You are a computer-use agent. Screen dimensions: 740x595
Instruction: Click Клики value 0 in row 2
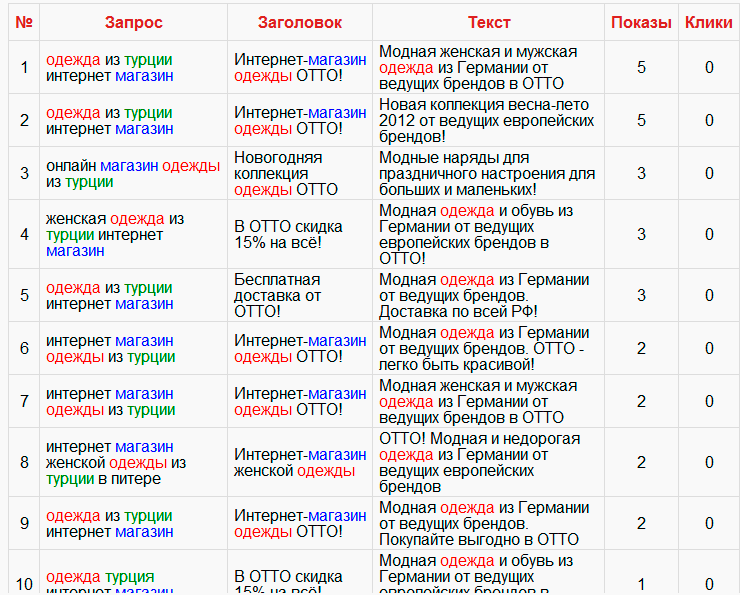click(709, 120)
